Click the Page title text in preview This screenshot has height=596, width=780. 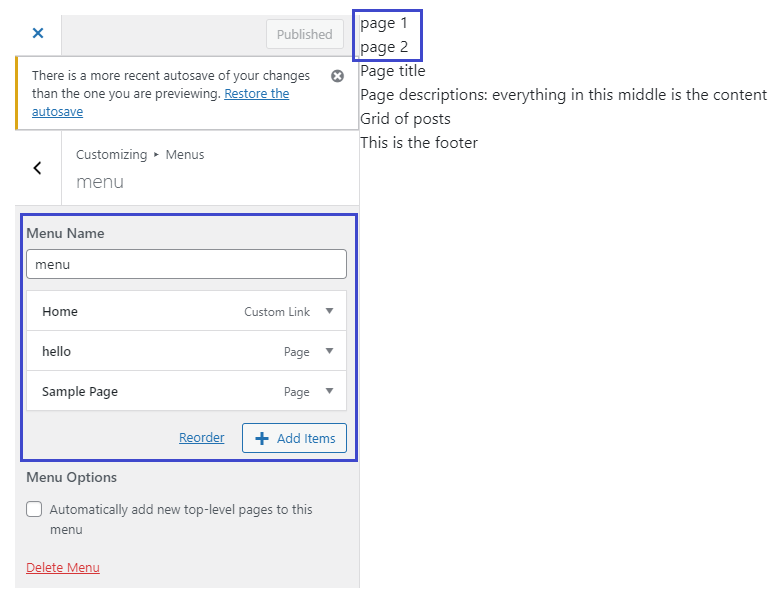point(393,71)
